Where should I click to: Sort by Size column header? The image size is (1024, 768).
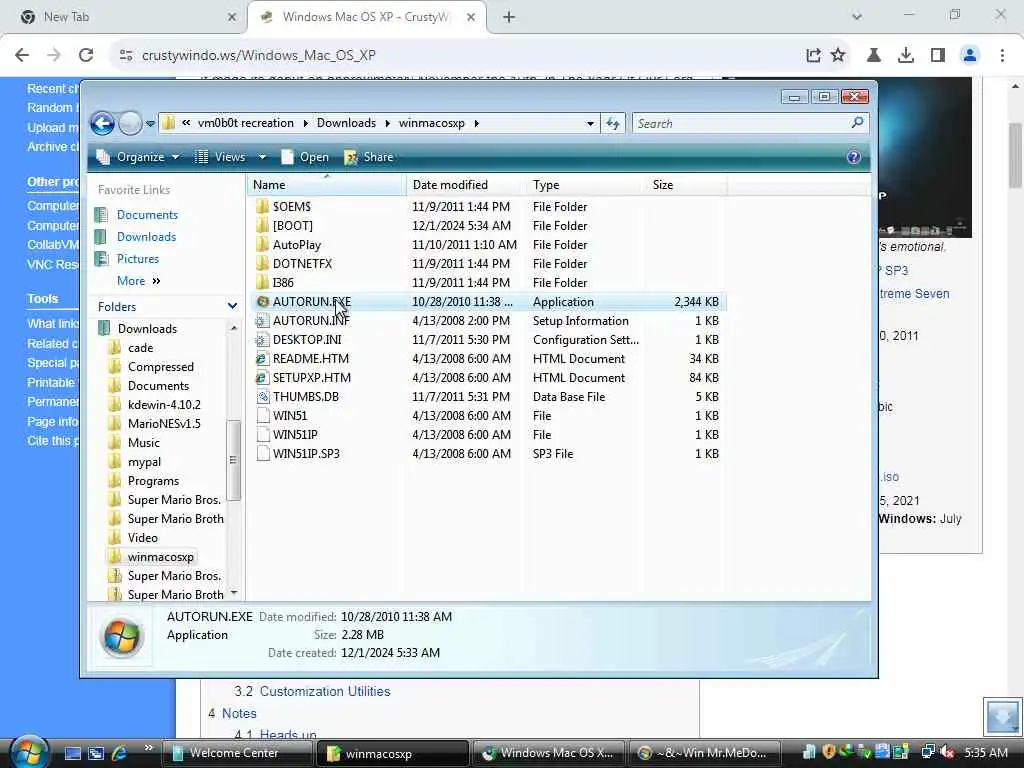(x=686, y=185)
